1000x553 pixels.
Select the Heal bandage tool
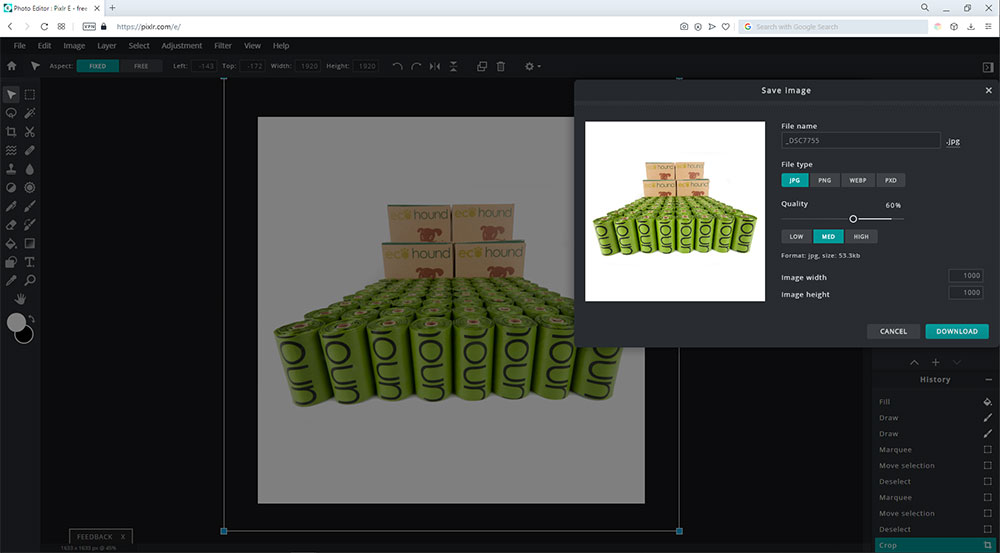[x=29, y=151]
